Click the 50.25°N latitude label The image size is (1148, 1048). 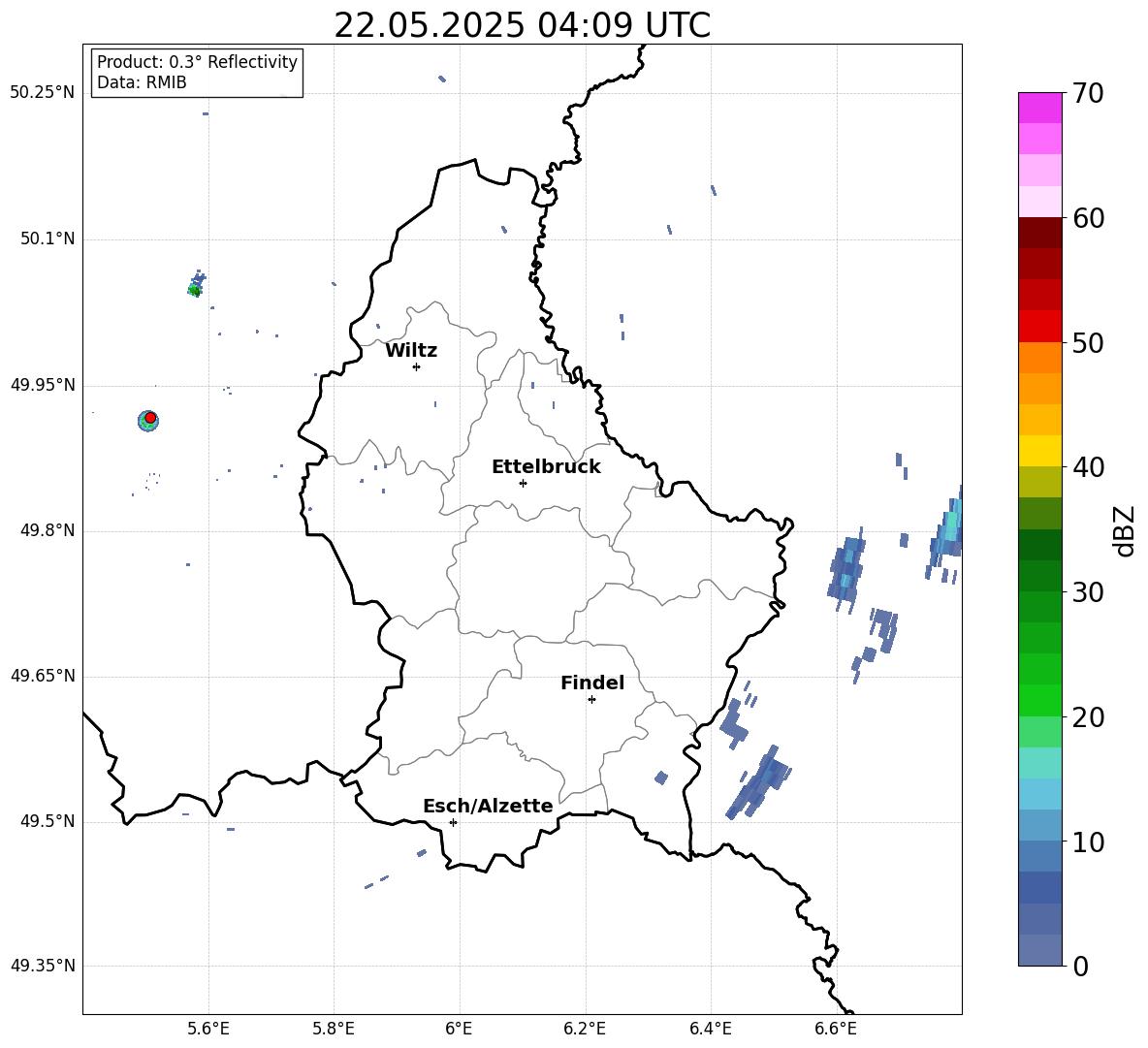tap(43, 93)
